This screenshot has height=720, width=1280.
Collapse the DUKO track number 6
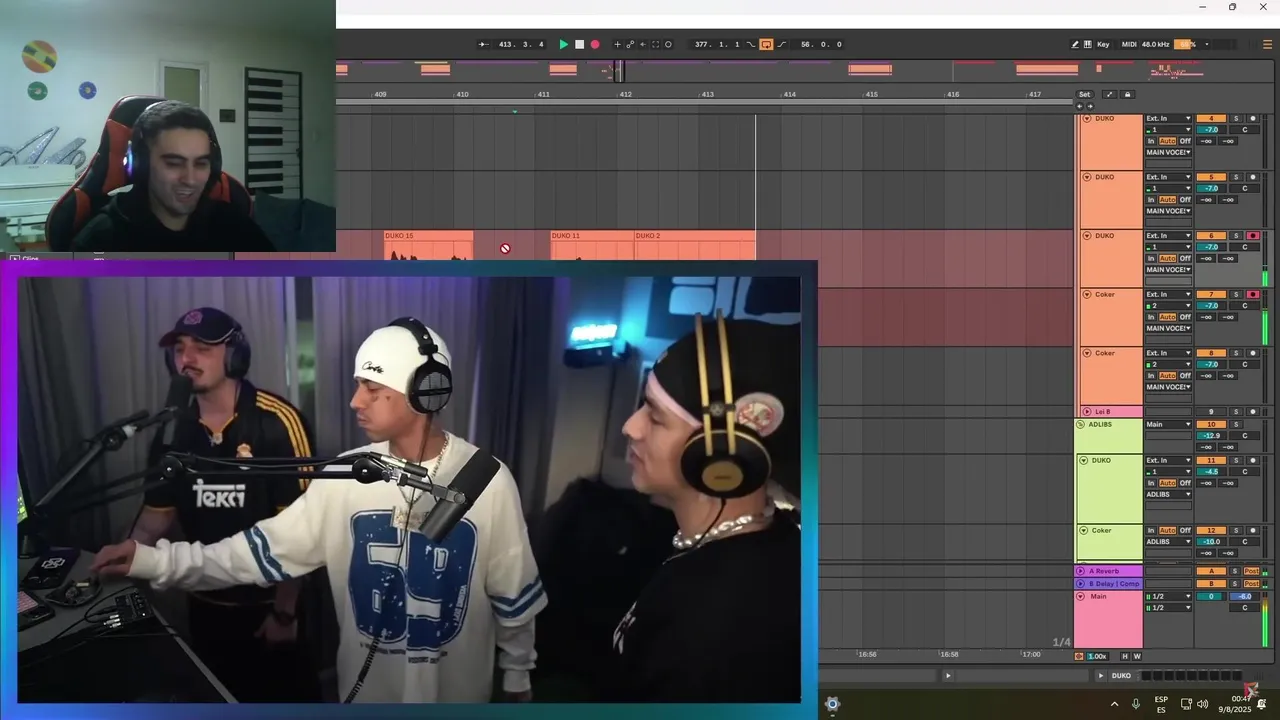(1087, 236)
